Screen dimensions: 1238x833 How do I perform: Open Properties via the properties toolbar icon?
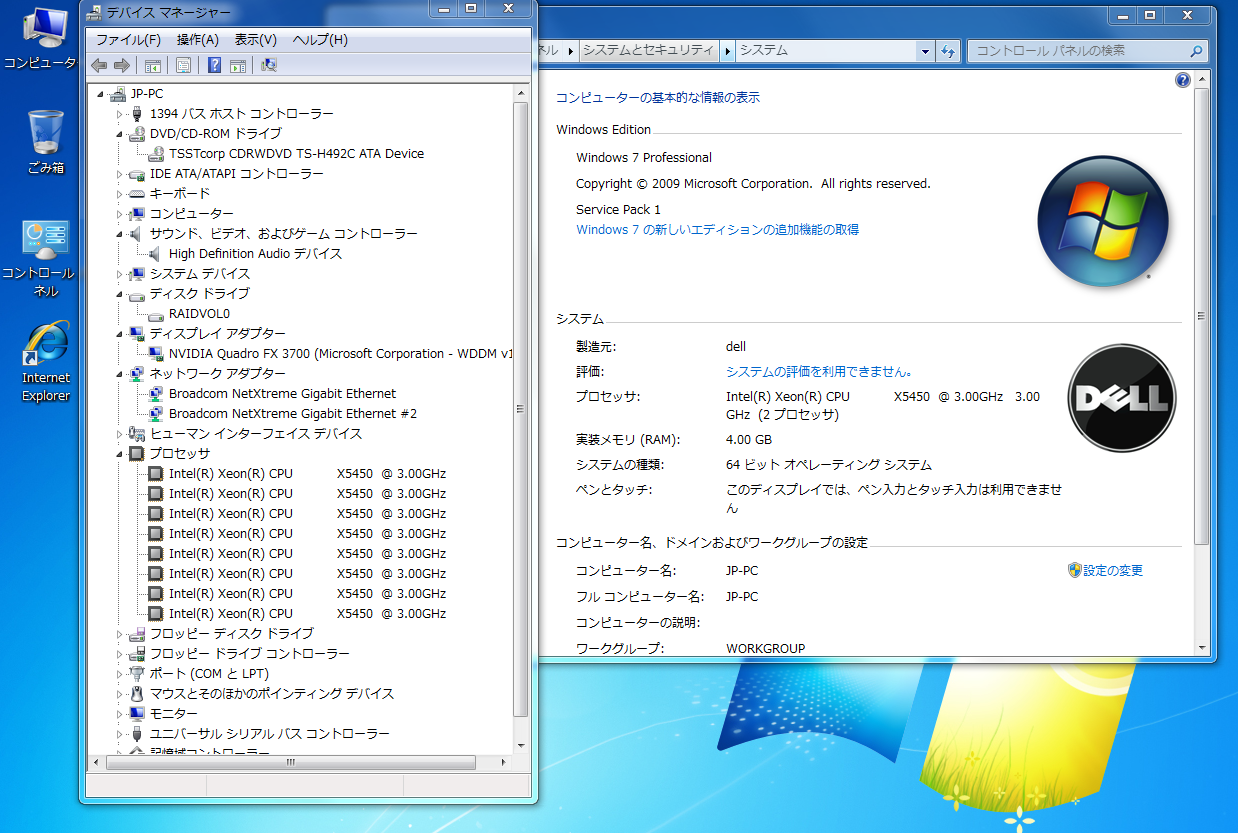(x=183, y=65)
